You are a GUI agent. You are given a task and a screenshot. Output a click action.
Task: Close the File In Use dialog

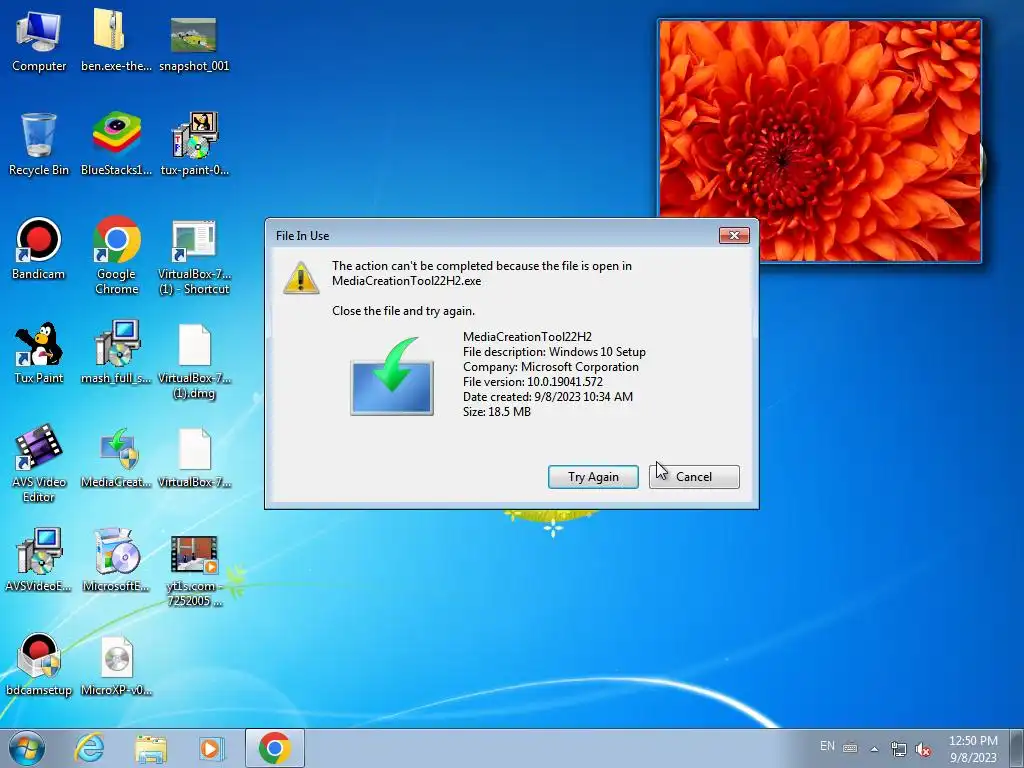734,235
